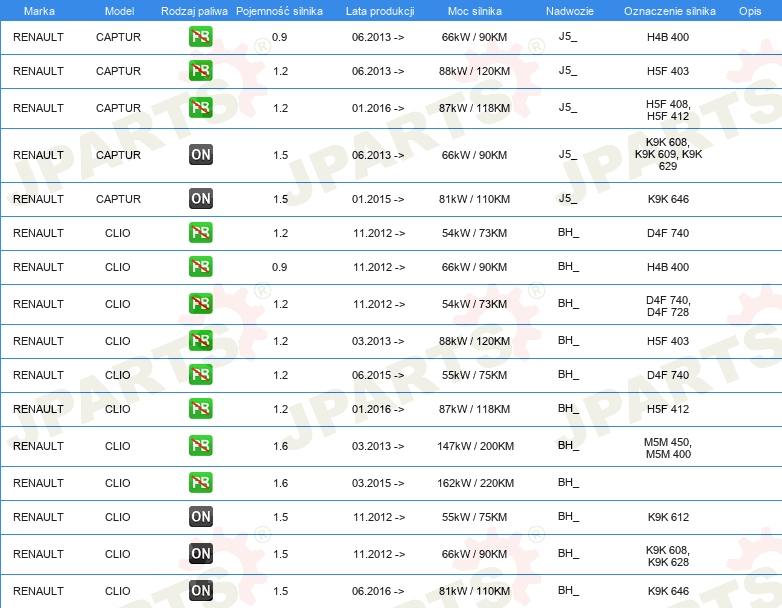Select the 06.2015 -> production date cell
Viewport: 782px width, 608px height.
(x=378, y=375)
